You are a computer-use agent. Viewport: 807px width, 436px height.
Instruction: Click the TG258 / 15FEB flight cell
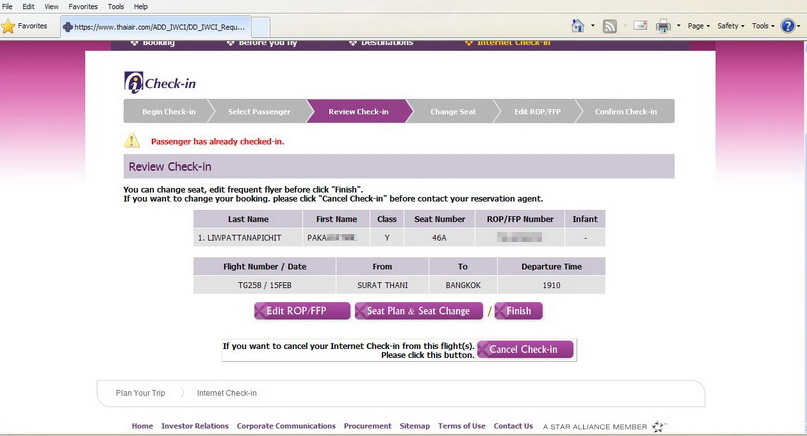click(265, 285)
